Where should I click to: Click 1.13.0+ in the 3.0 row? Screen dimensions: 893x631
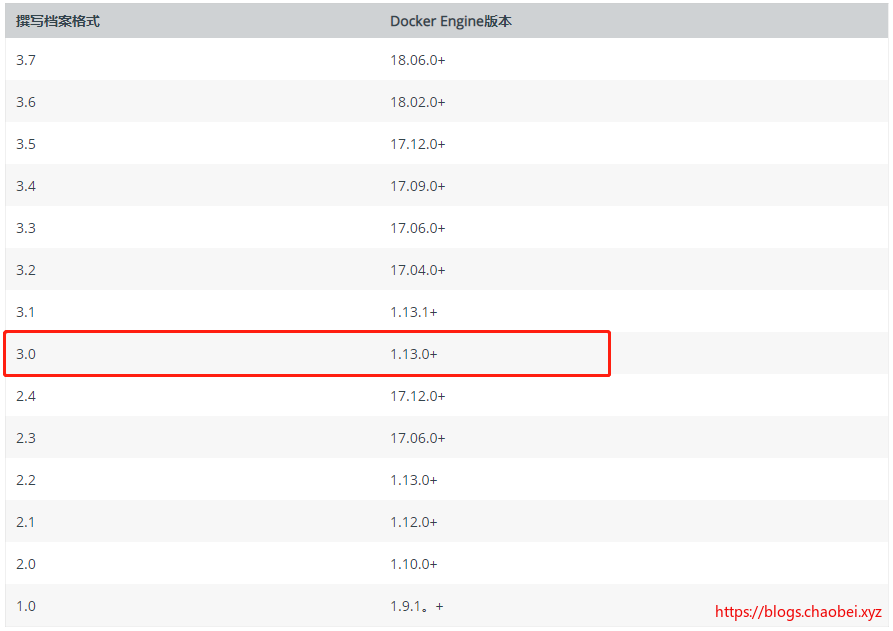413,354
